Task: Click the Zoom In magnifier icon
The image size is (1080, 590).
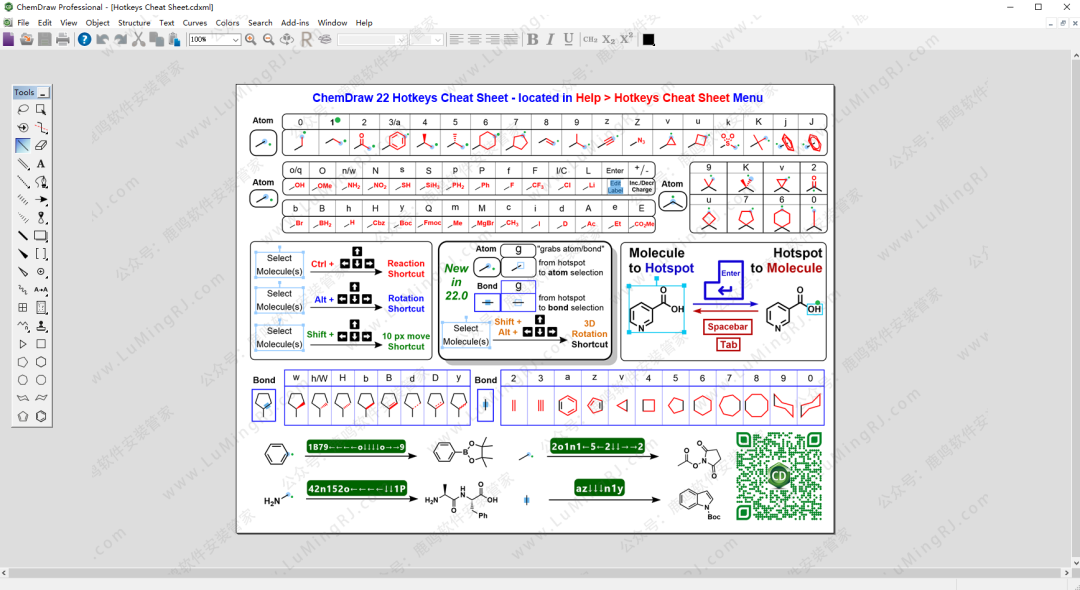Action: [251, 39]
